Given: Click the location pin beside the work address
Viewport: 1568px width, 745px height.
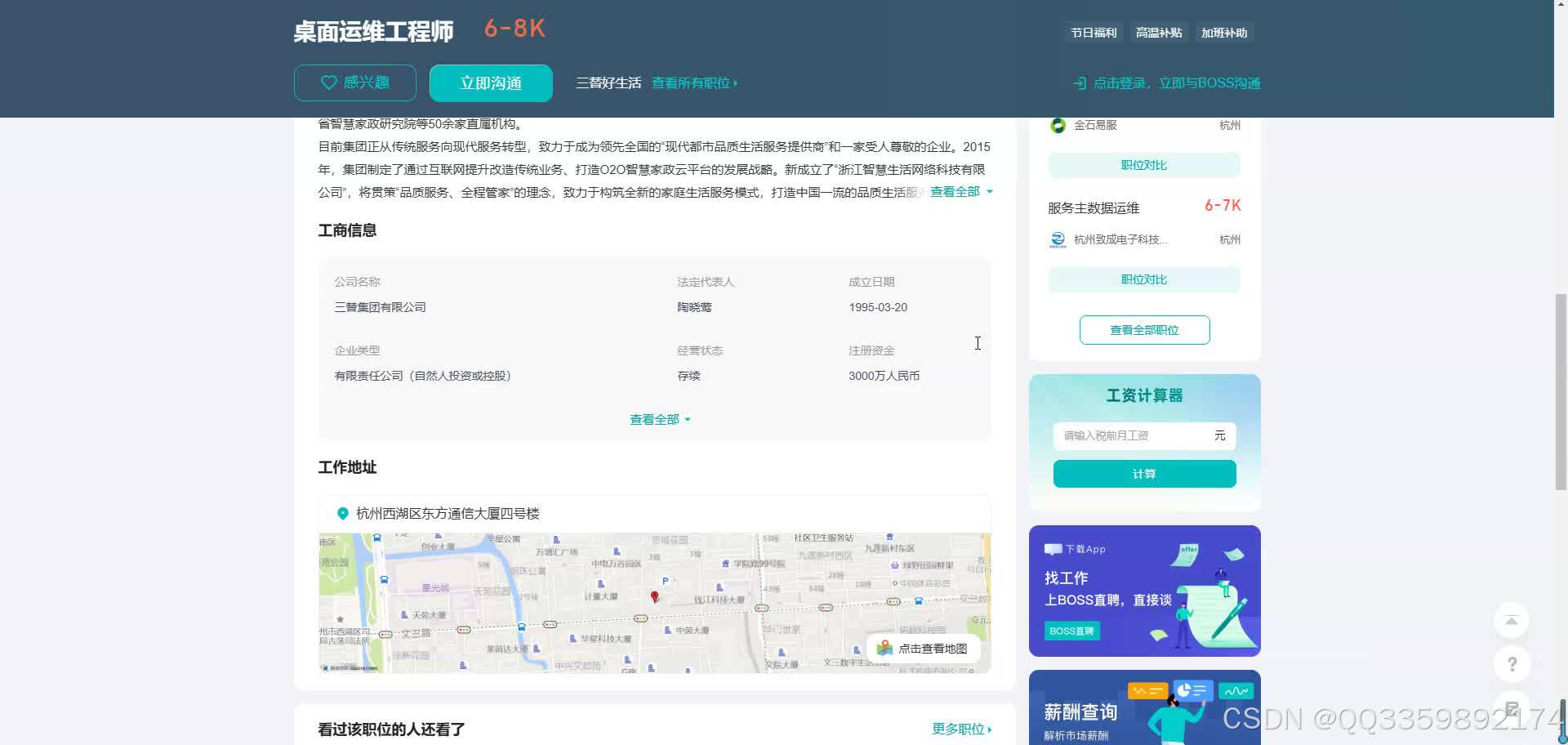Looking at the screenshot, I should coord(342,513).
